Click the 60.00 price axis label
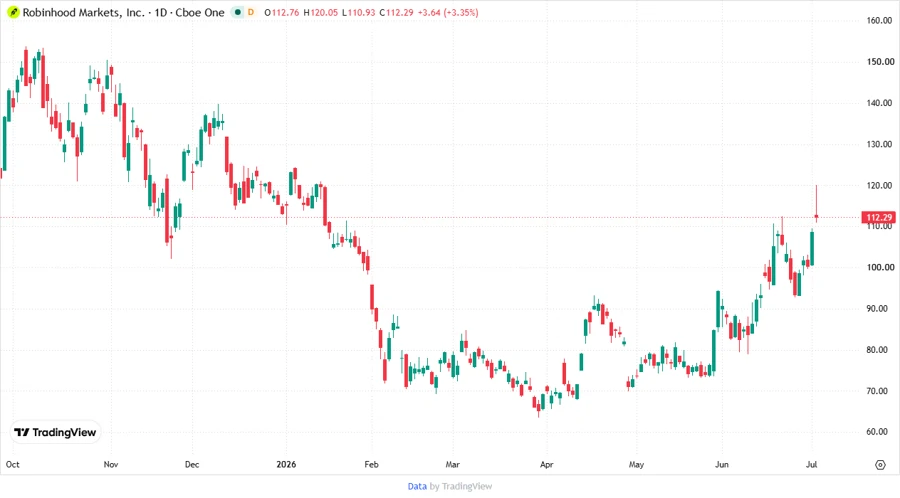This screenshot has height=498, width=900. click(878, 432)
